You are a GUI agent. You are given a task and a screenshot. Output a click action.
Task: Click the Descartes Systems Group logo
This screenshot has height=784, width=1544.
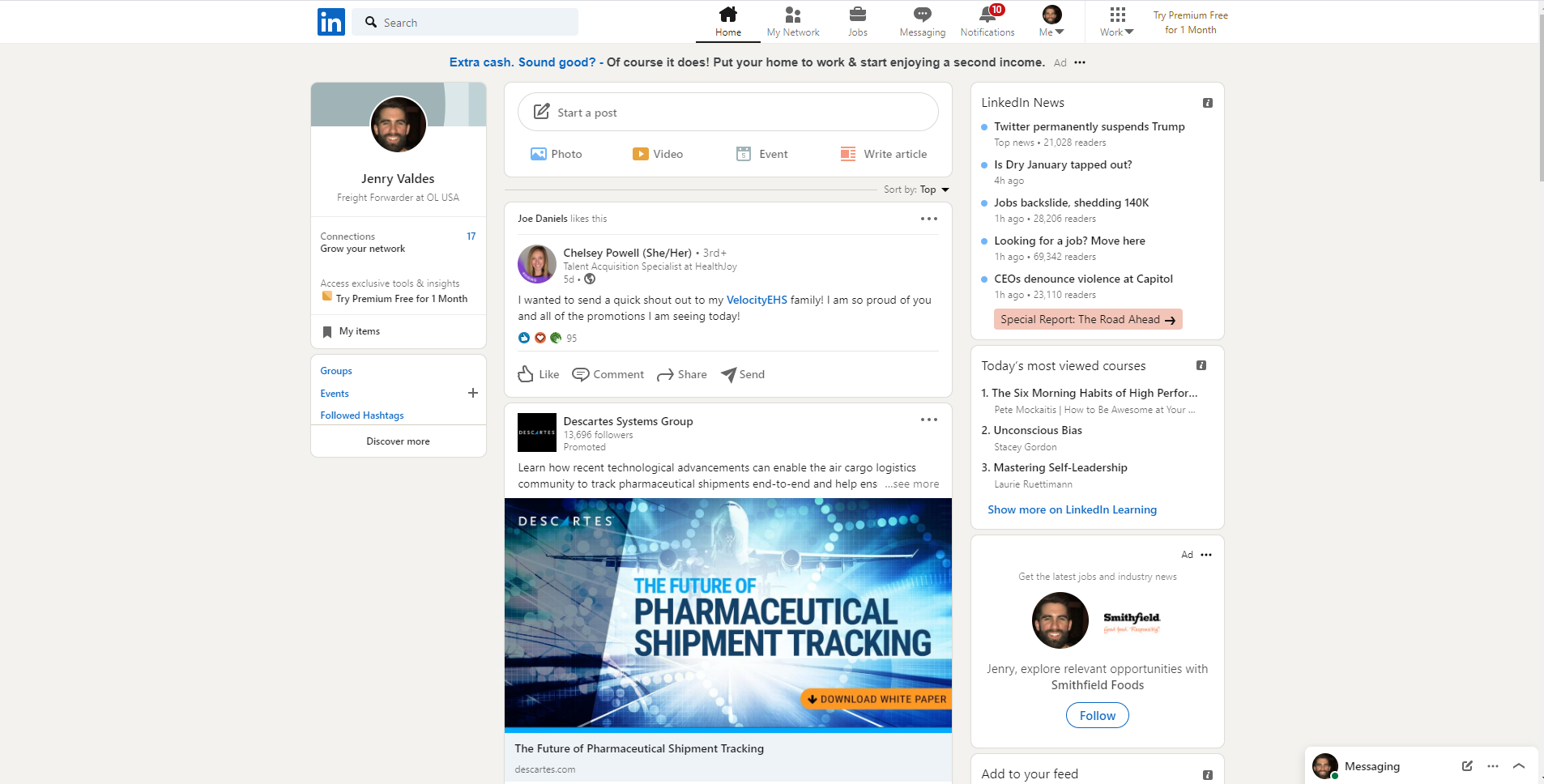(x=537, y=432)
